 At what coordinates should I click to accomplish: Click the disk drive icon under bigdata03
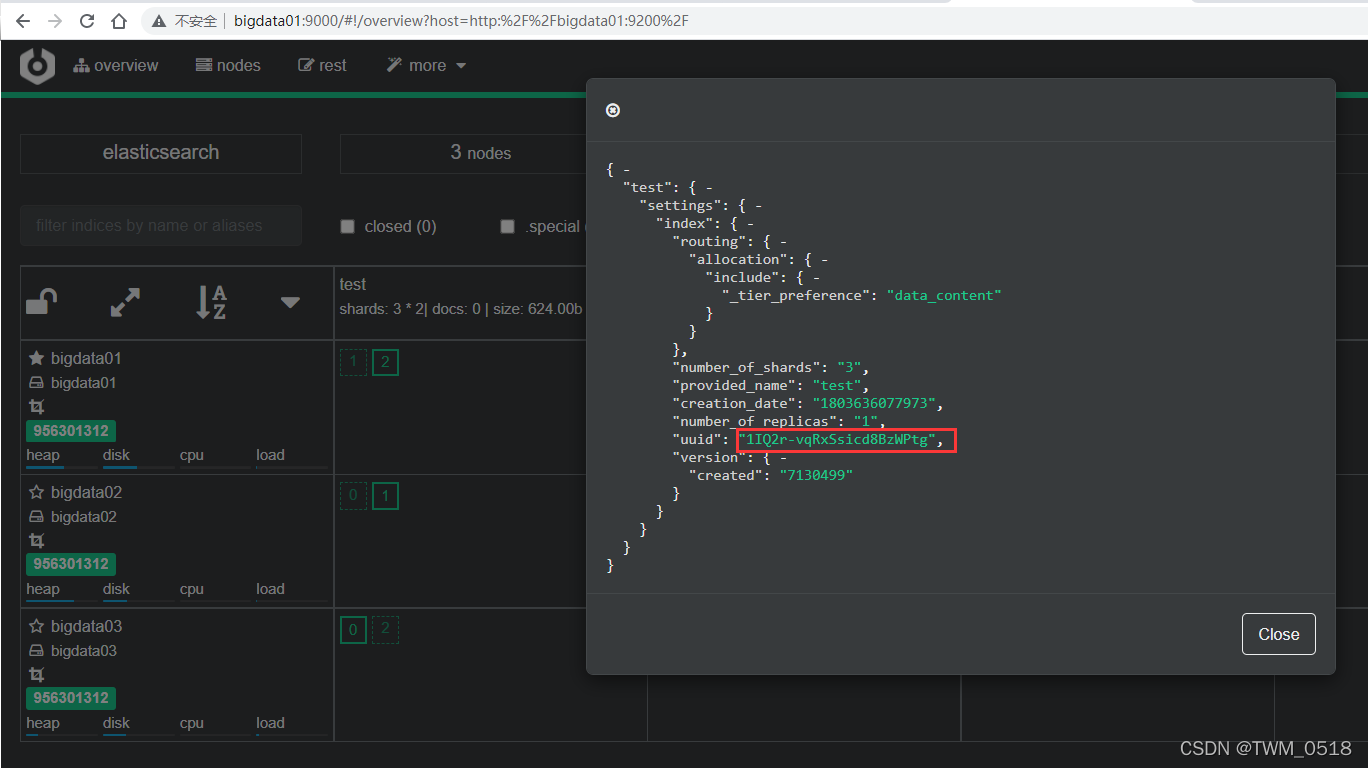click(x=36, y=651)
